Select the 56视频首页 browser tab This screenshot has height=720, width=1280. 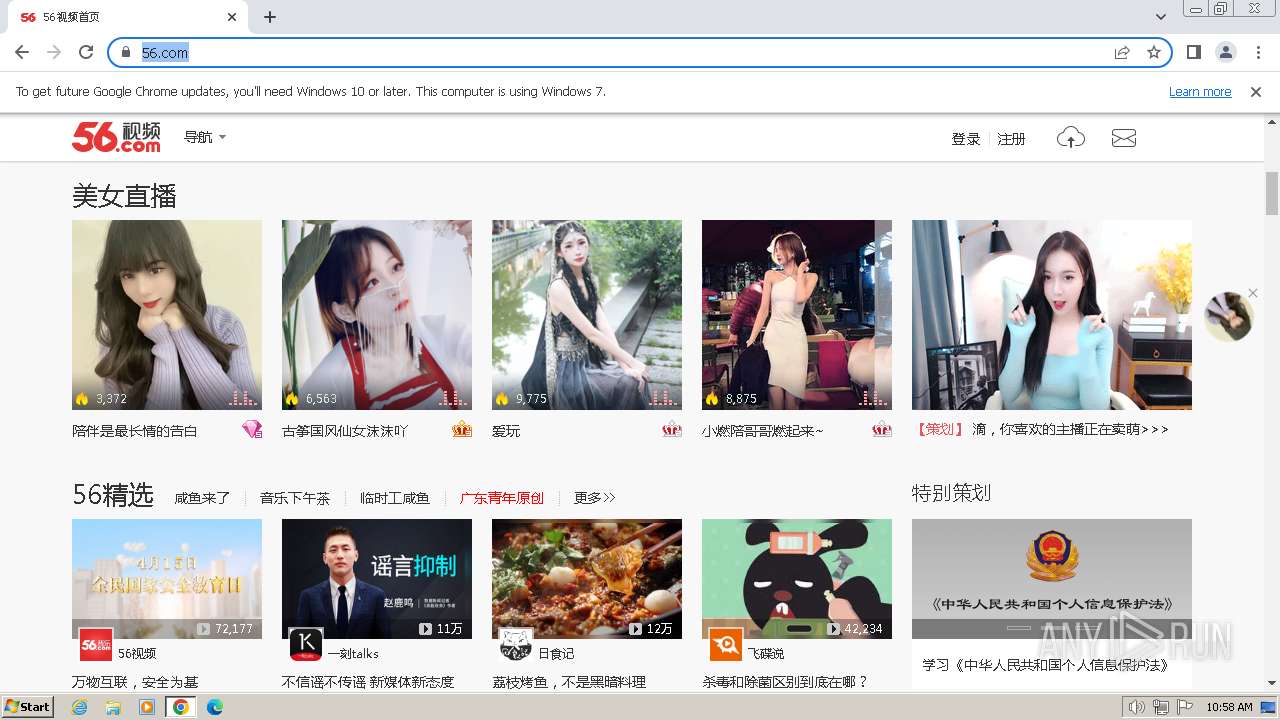128,17
